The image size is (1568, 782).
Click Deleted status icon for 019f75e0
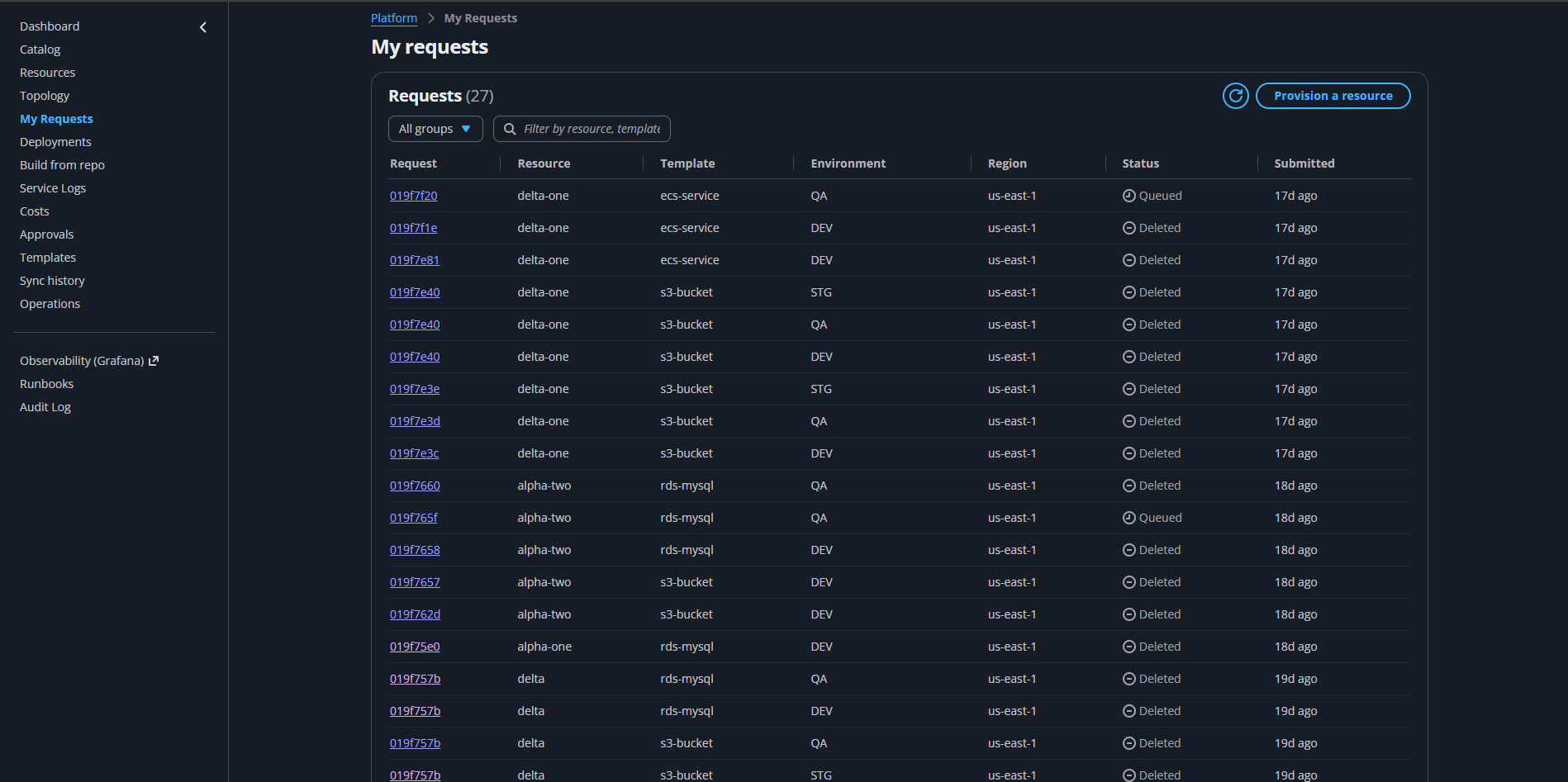pos(1128,647)
